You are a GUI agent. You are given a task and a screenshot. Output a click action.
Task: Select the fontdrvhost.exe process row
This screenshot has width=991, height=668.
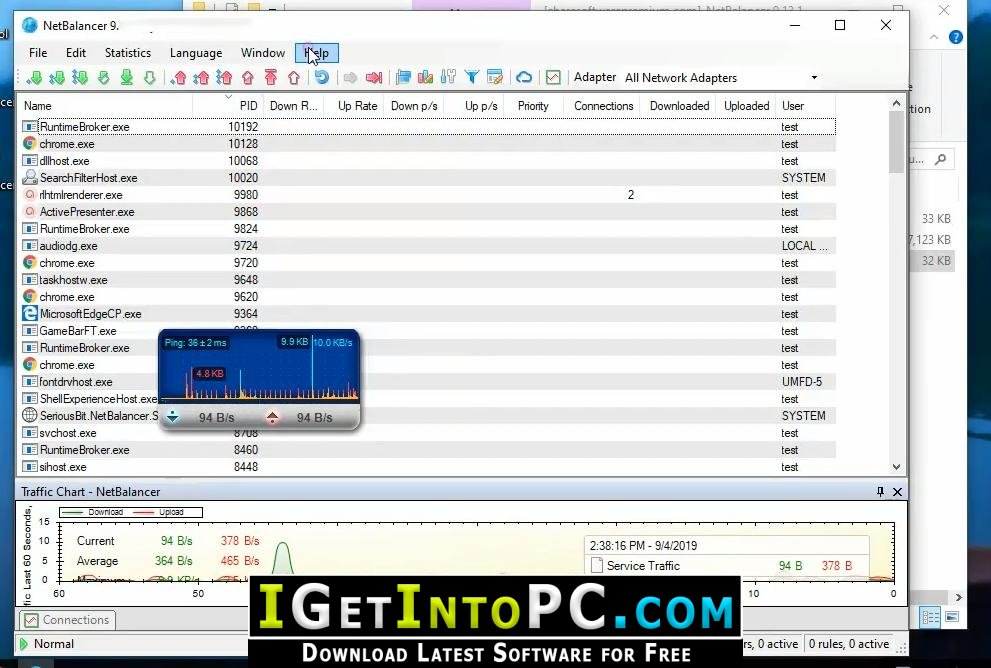(x=429, y=382)
